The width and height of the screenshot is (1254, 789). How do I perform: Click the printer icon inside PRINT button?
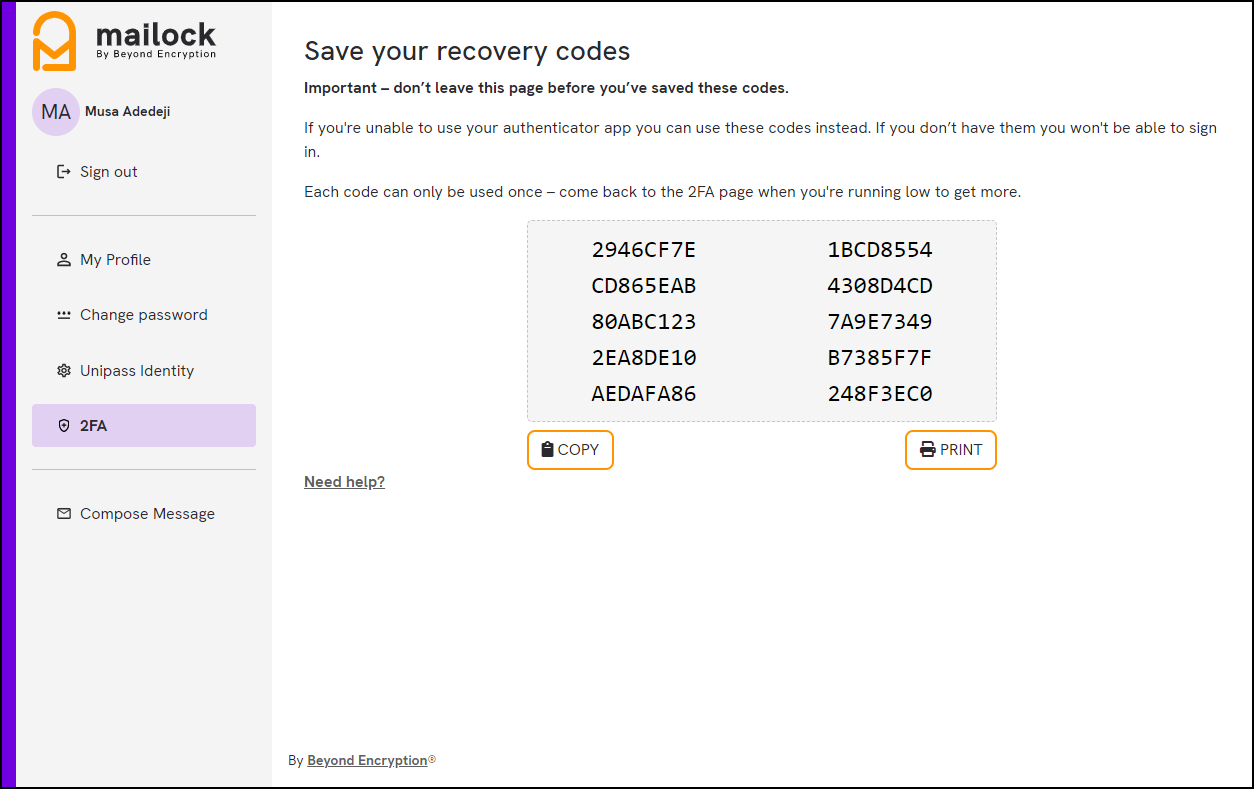click(x=926, y=449)
